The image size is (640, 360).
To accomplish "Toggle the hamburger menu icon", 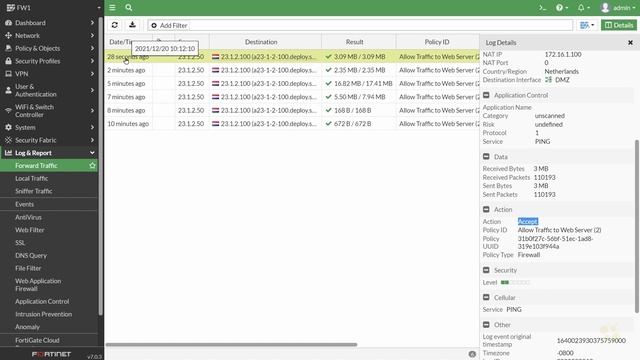I will pyautogui.click(x=112, y=7).
